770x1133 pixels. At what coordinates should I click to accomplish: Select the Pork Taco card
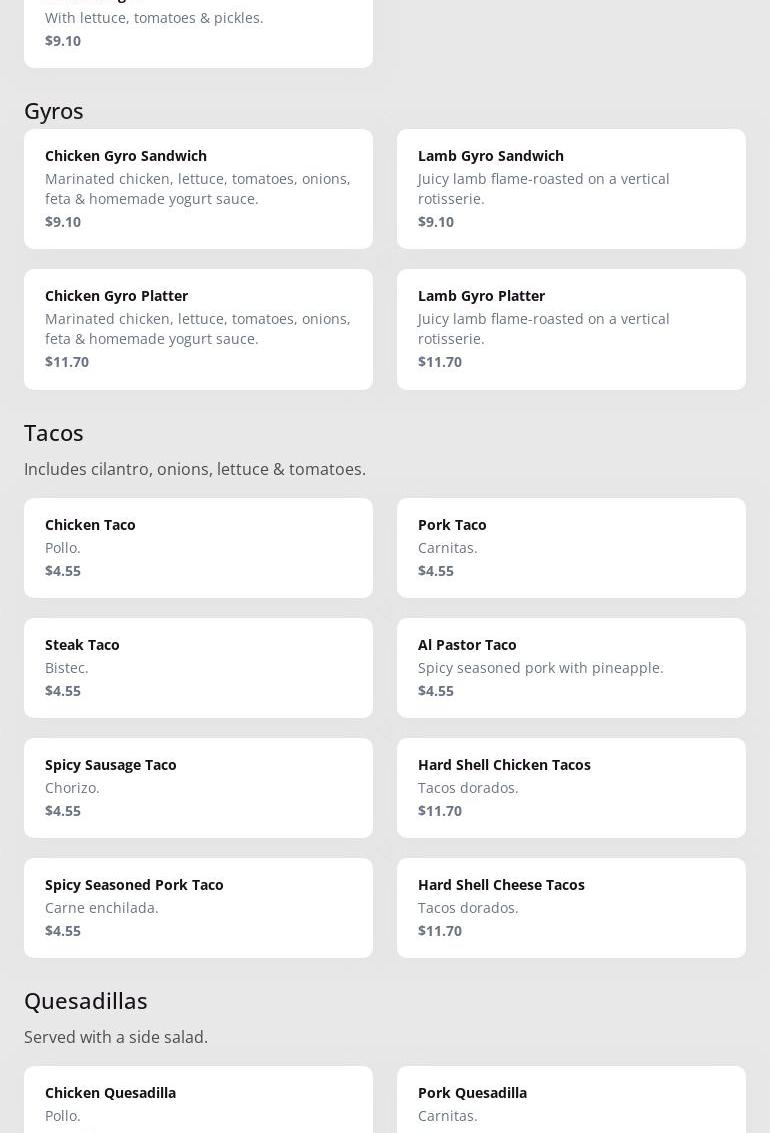(571, 547)
